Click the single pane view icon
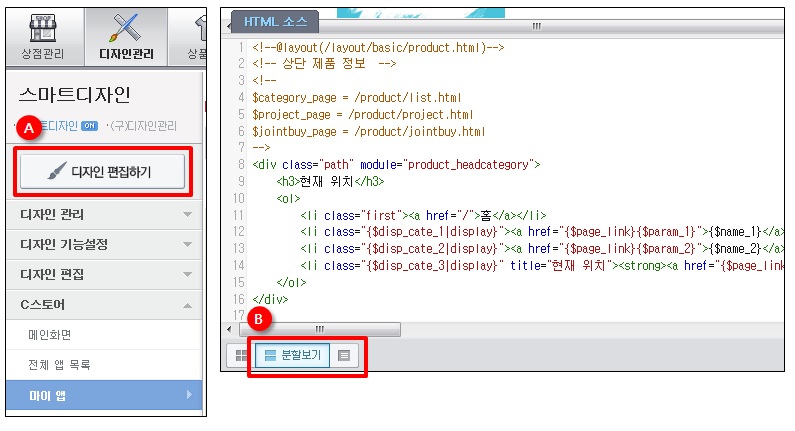This screenshot has height=431, width=795. point(344,355)
